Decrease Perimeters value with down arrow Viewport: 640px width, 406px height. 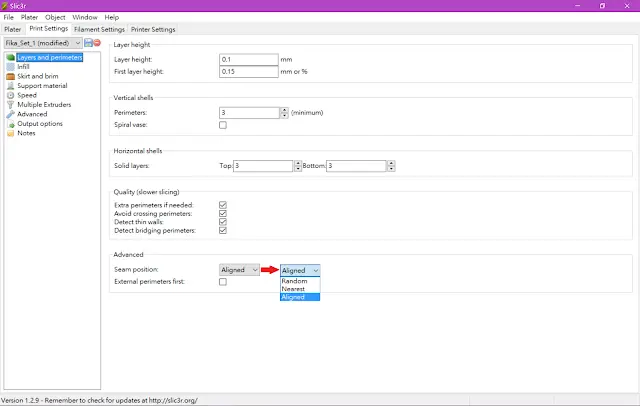tap(284, 115)
